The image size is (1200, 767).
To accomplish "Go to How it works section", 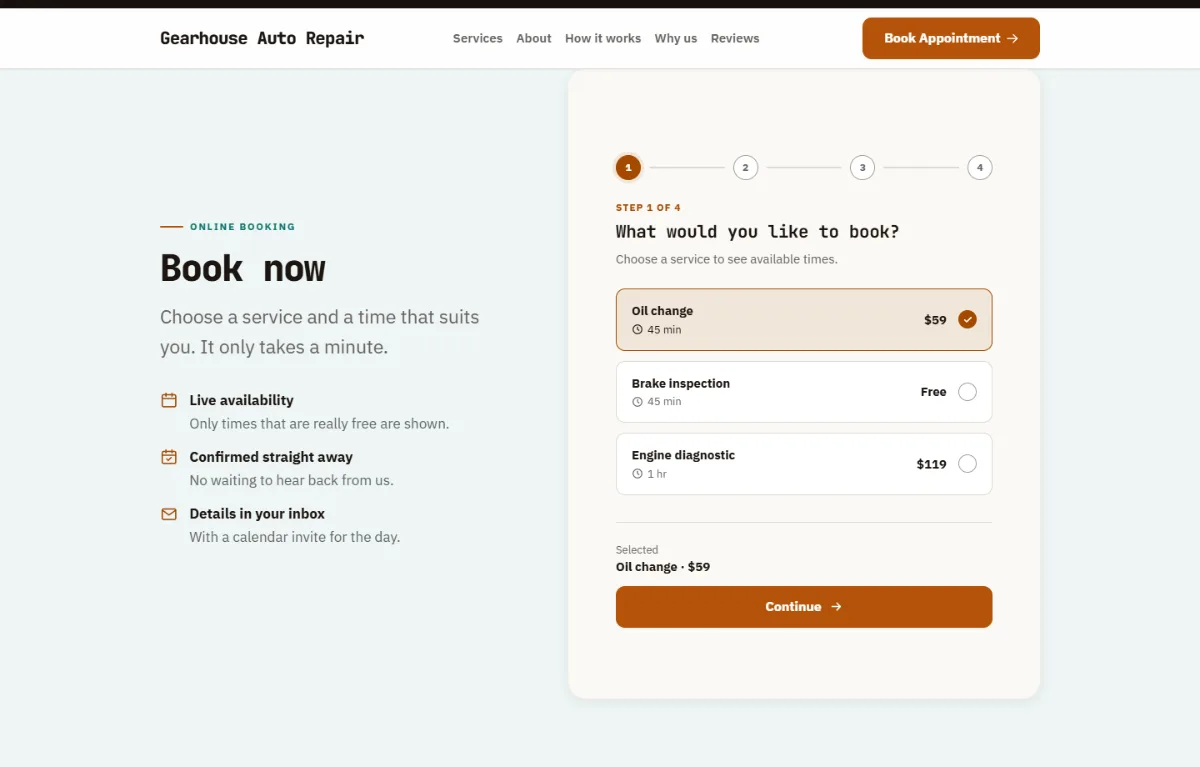I will click(x=603, y=38).
